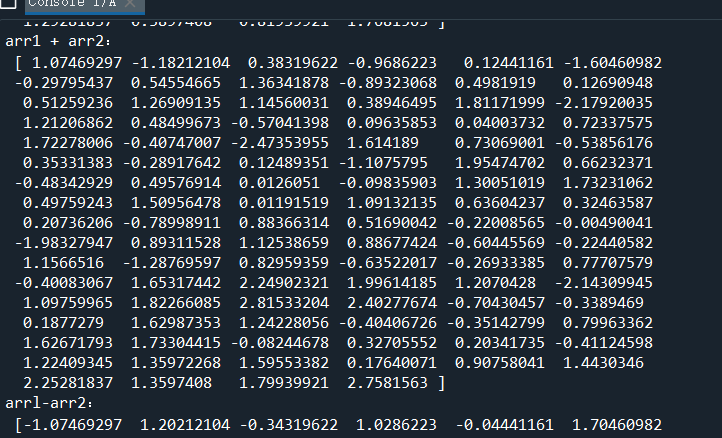Click the value -0.48342929
Viewport: 722px width, 438px height.
64,183
